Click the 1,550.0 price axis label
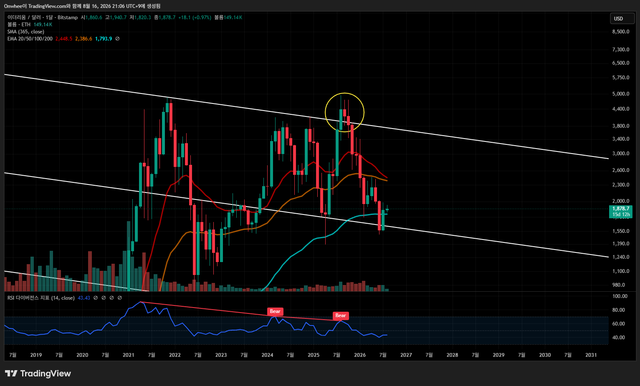Viewport: 640px width, 386px height. [x=620, y=231]
